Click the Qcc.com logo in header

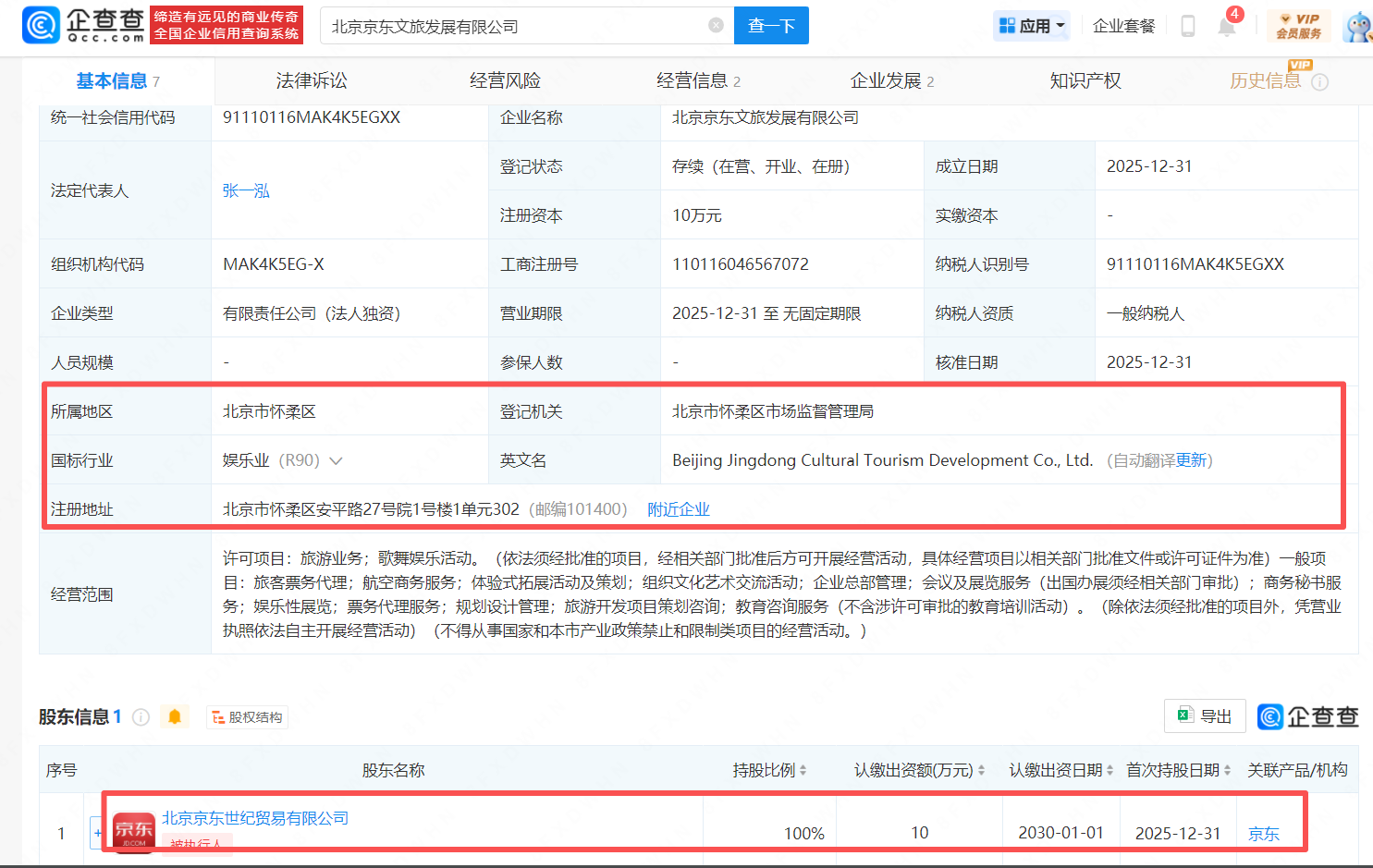(x=83, y=25)
